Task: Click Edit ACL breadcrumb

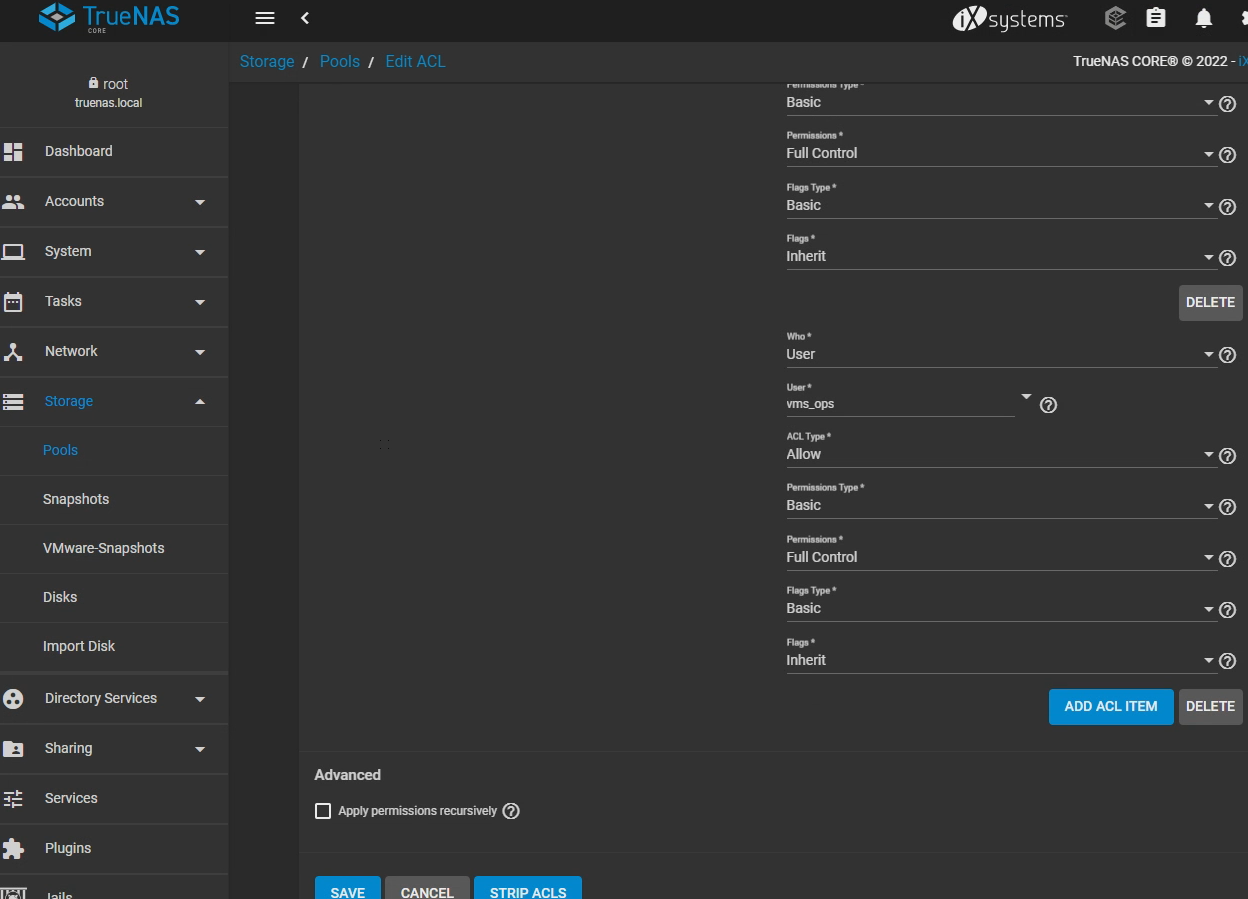Action: point(416,62)
